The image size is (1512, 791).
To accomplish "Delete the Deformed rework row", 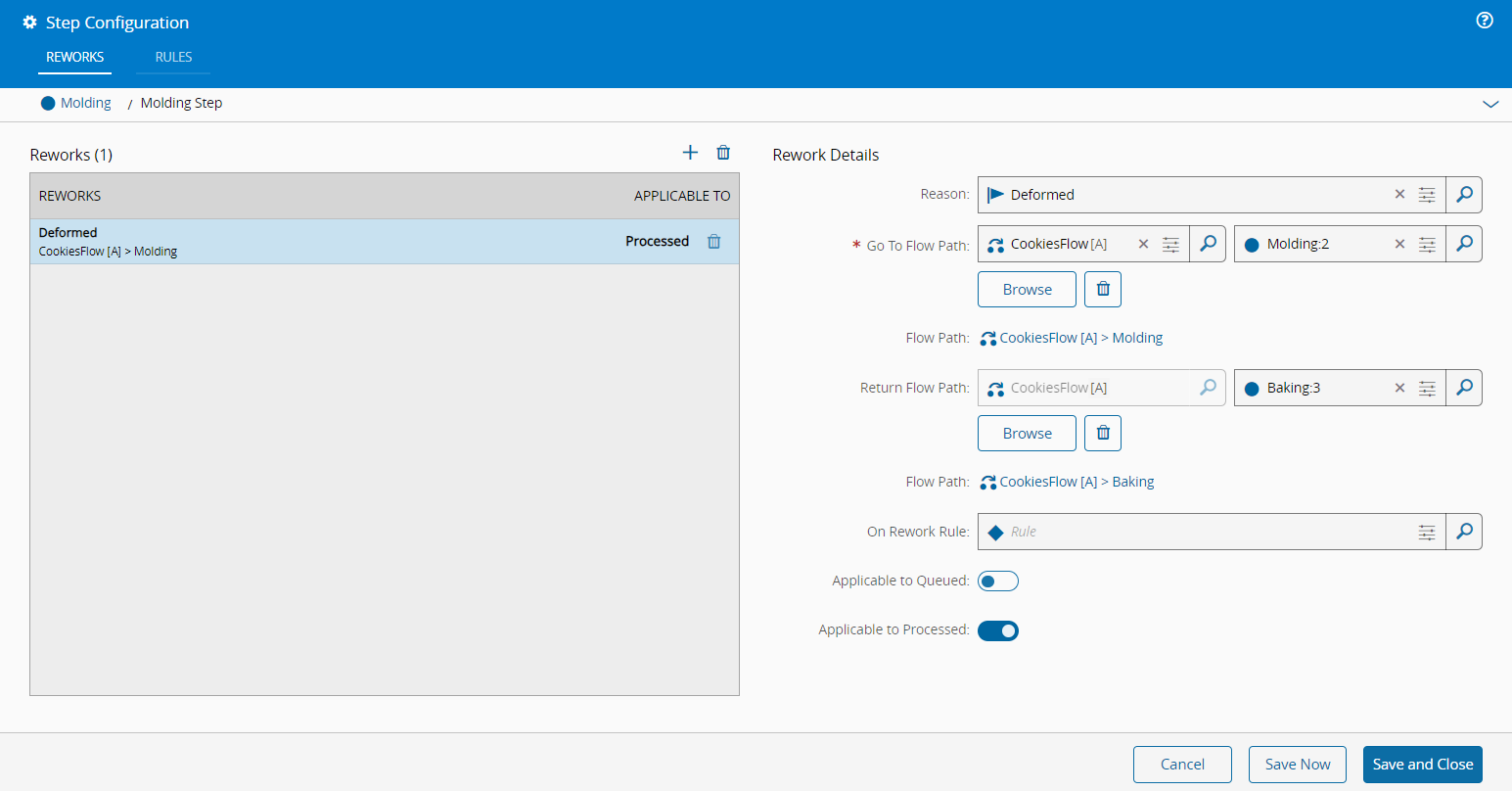I will click(x=714, y=242).
